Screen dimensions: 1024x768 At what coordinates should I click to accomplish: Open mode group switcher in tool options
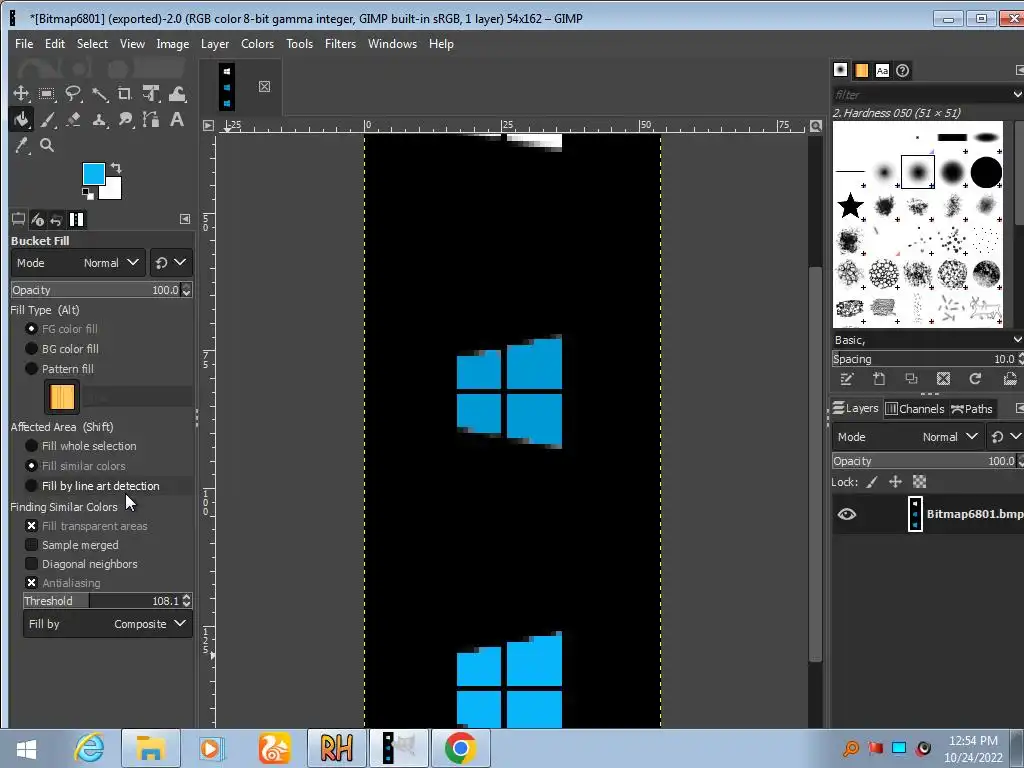(x=170, y=263)
